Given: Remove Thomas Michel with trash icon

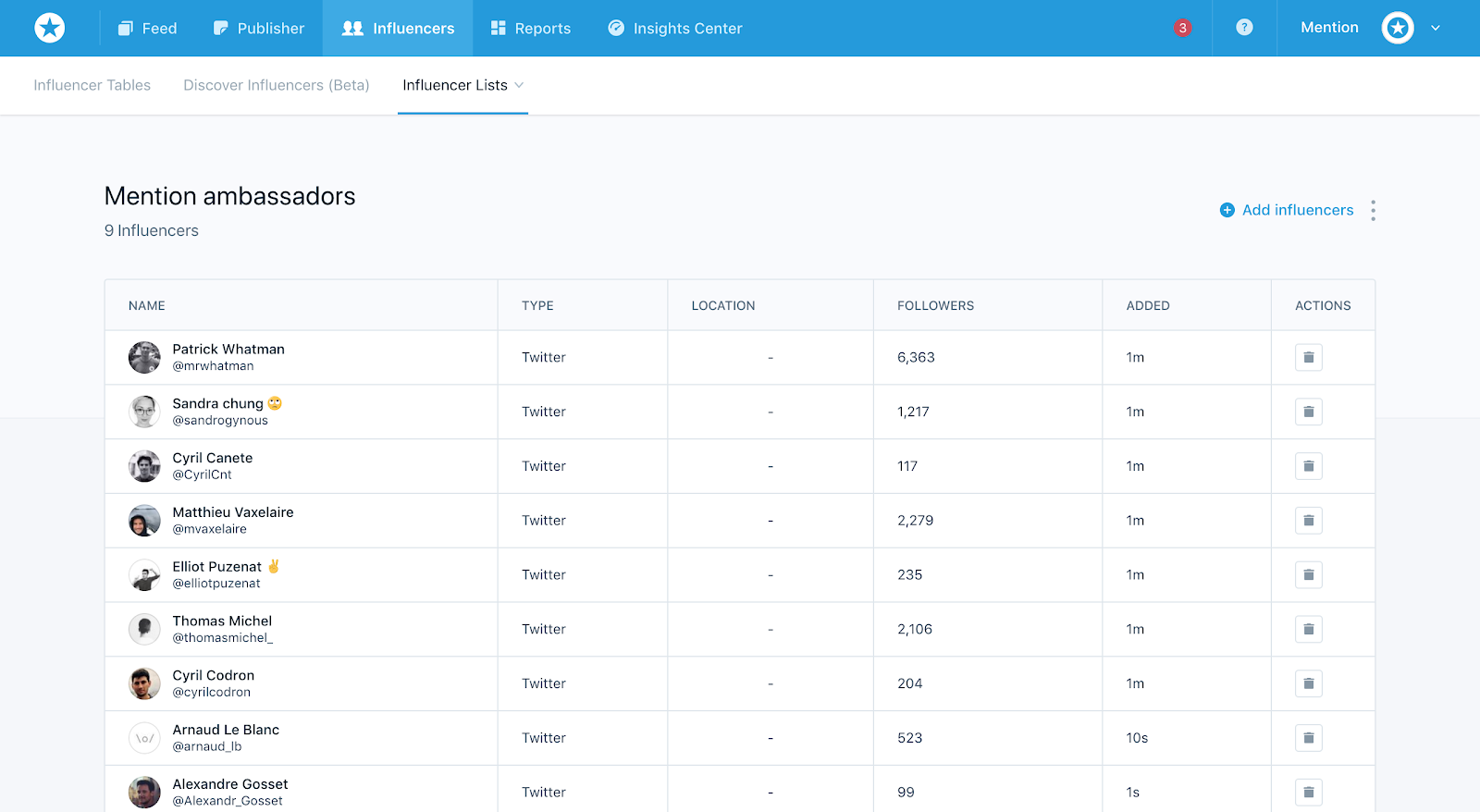Looking at the screenshot, I should pyautogui.click(x=1309, y=629).
